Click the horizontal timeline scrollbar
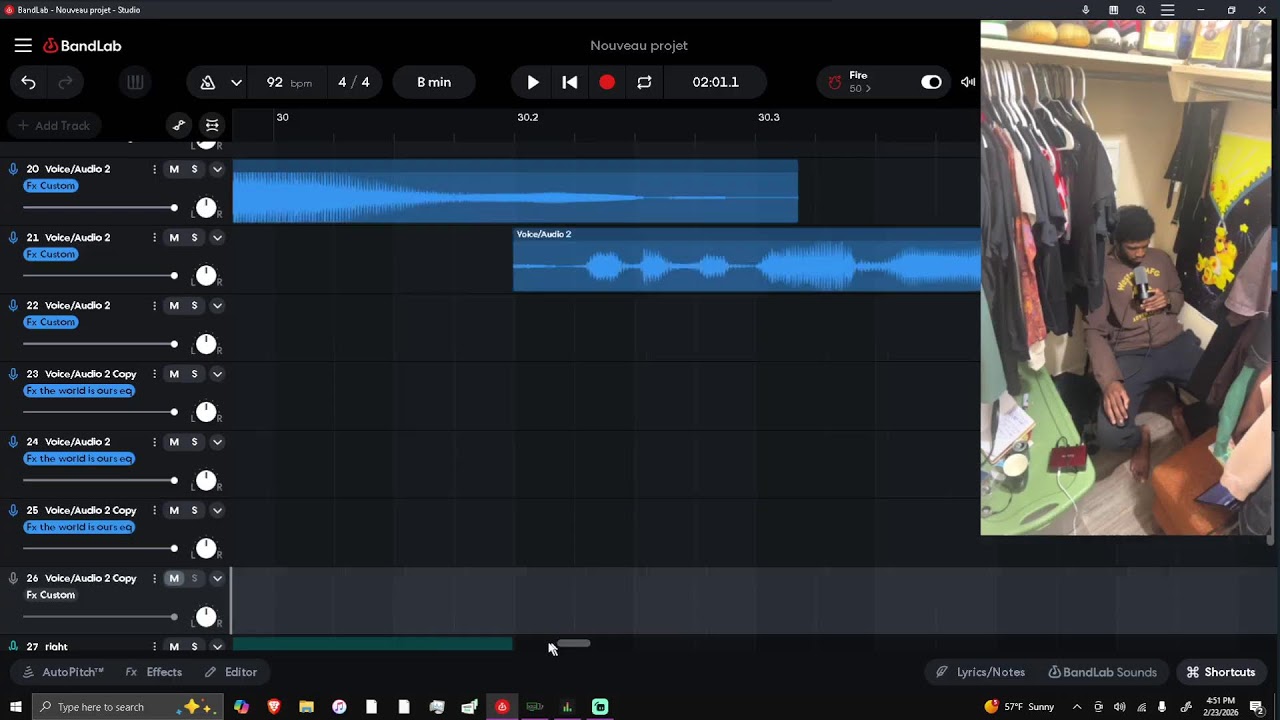The height and width of the screenshot is (720, 1280). click(574, 644)
